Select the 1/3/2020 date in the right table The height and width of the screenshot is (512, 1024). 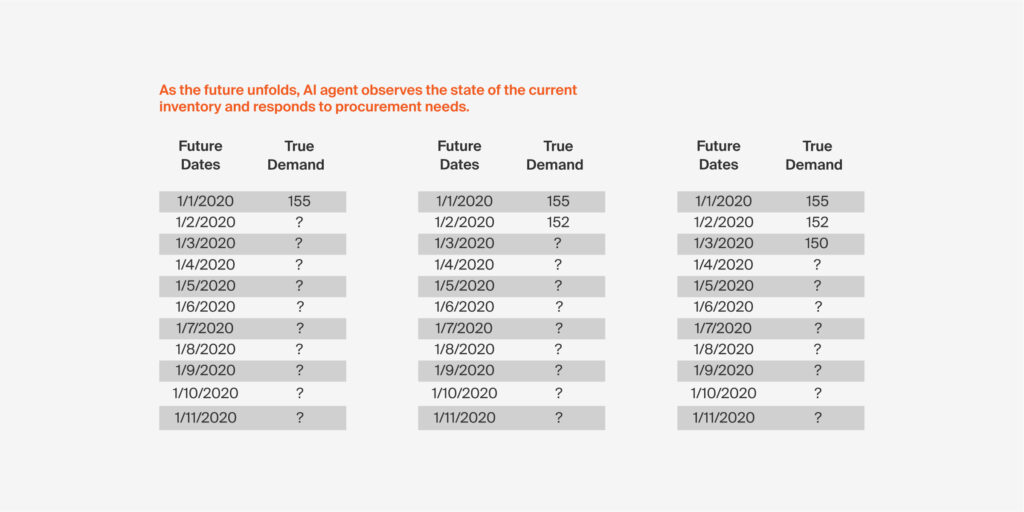(723, 244)
